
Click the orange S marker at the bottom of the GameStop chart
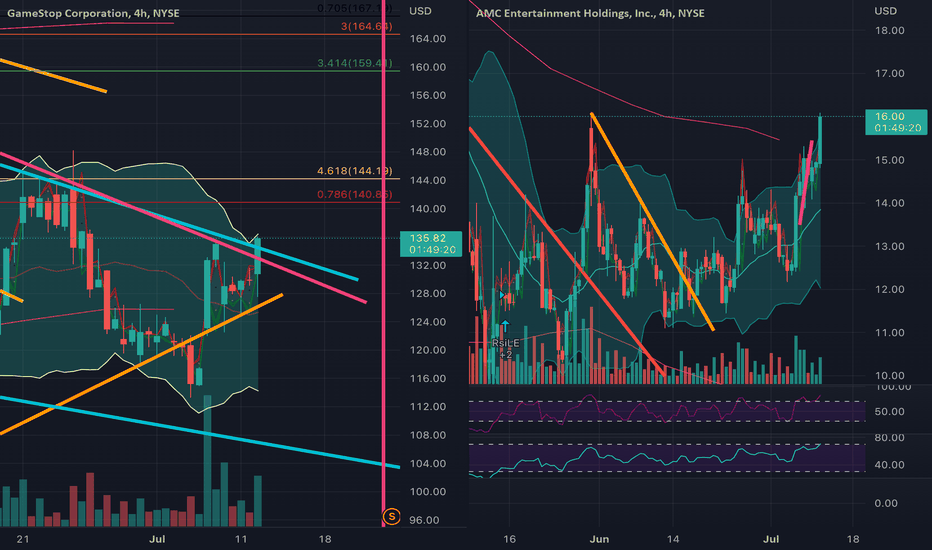[x=392, y=517]
